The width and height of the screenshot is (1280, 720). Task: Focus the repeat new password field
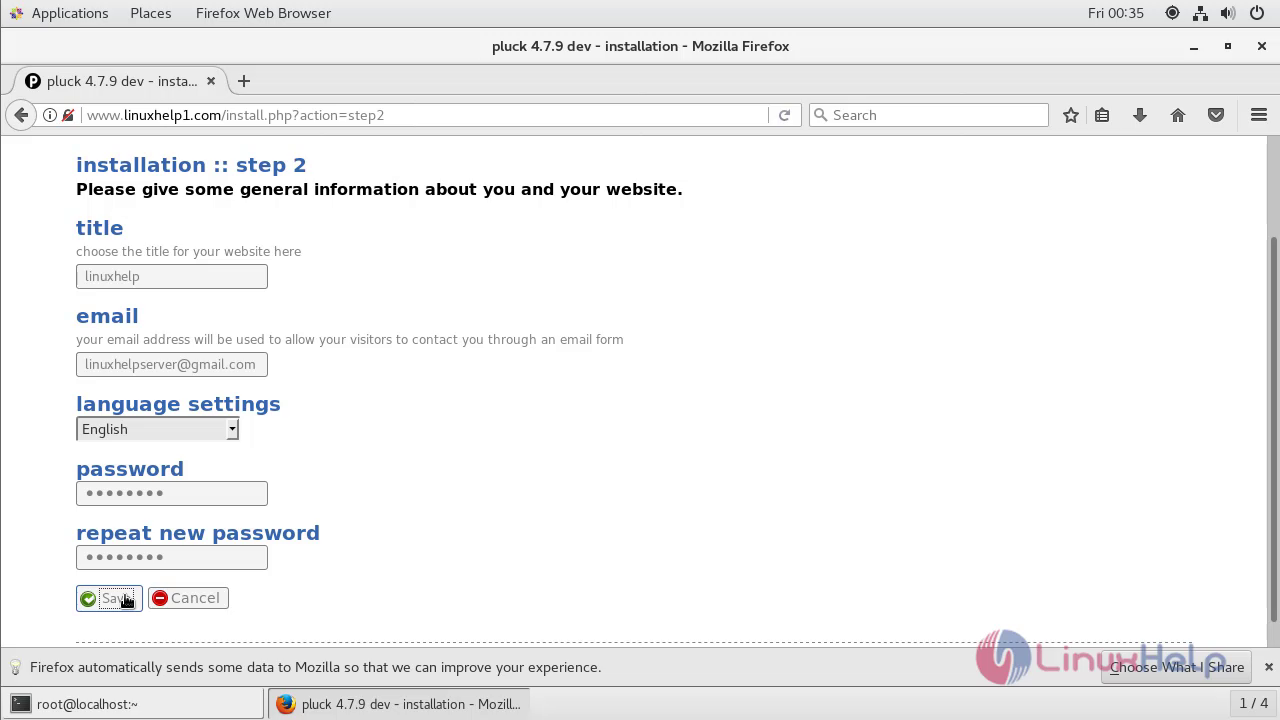[172, 557]
